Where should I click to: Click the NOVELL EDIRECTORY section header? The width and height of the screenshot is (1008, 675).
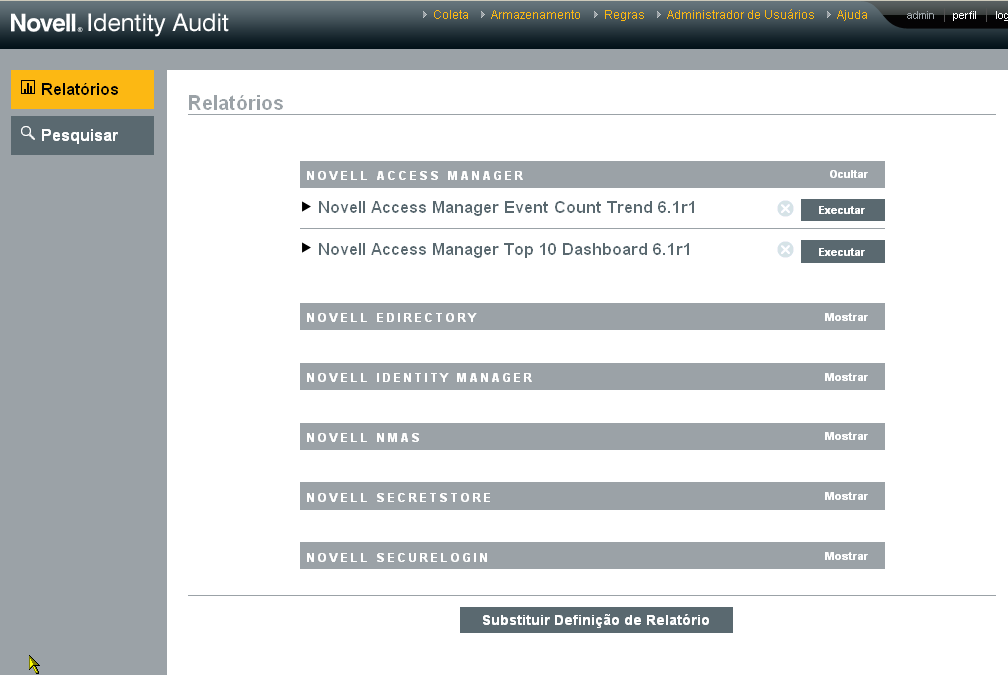point(592,316)
